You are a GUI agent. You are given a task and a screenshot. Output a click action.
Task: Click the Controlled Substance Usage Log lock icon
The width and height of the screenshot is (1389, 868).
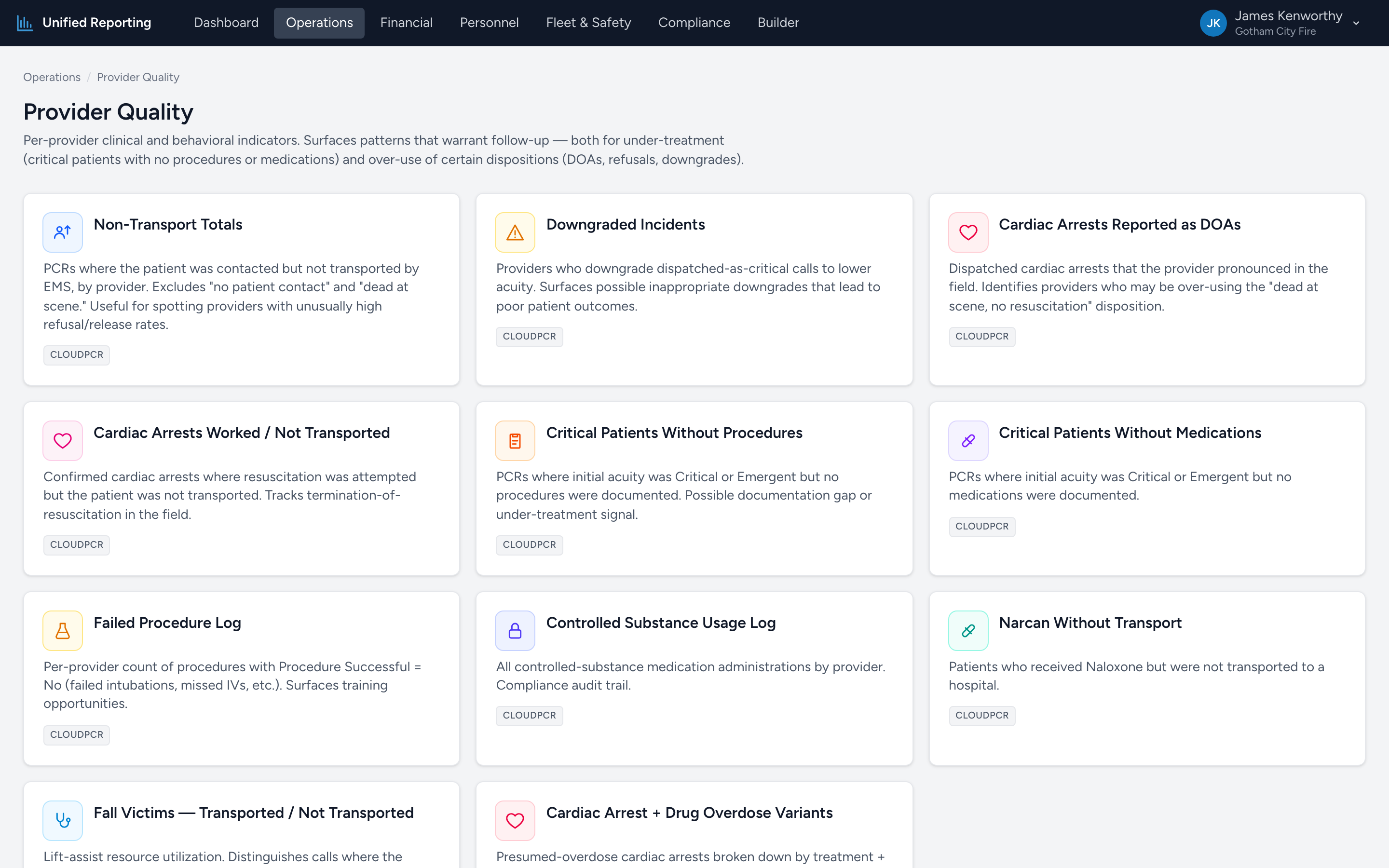pyautogui.click(x=515, y=630)
